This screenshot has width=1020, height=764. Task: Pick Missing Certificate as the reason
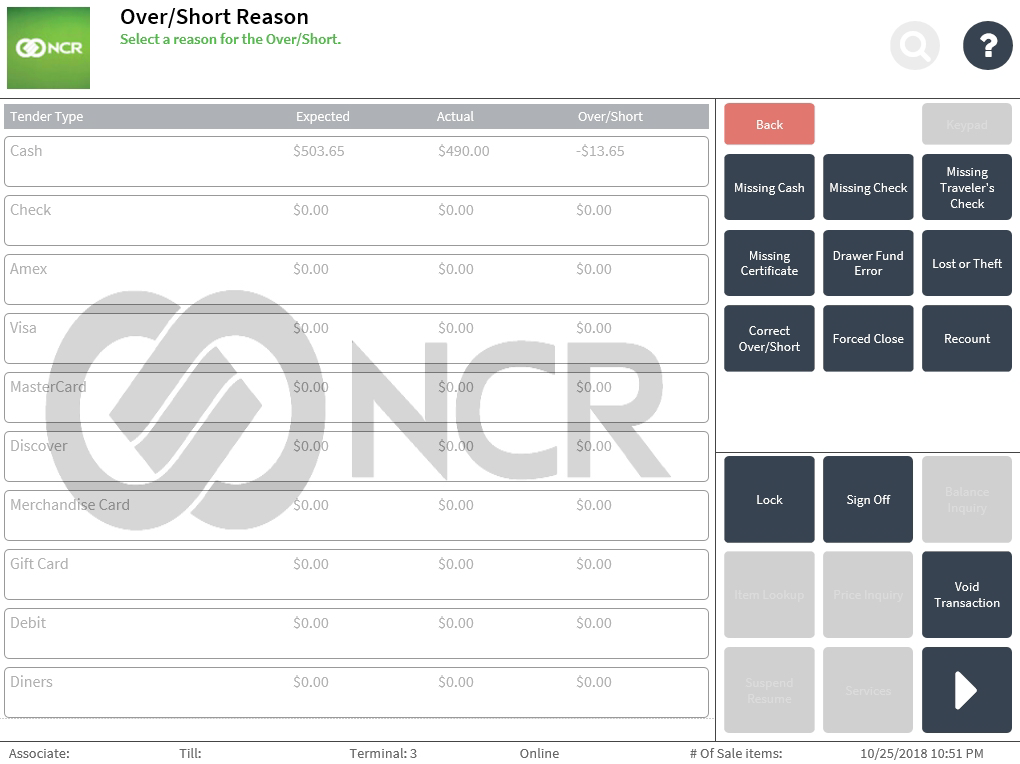[769, 263]
